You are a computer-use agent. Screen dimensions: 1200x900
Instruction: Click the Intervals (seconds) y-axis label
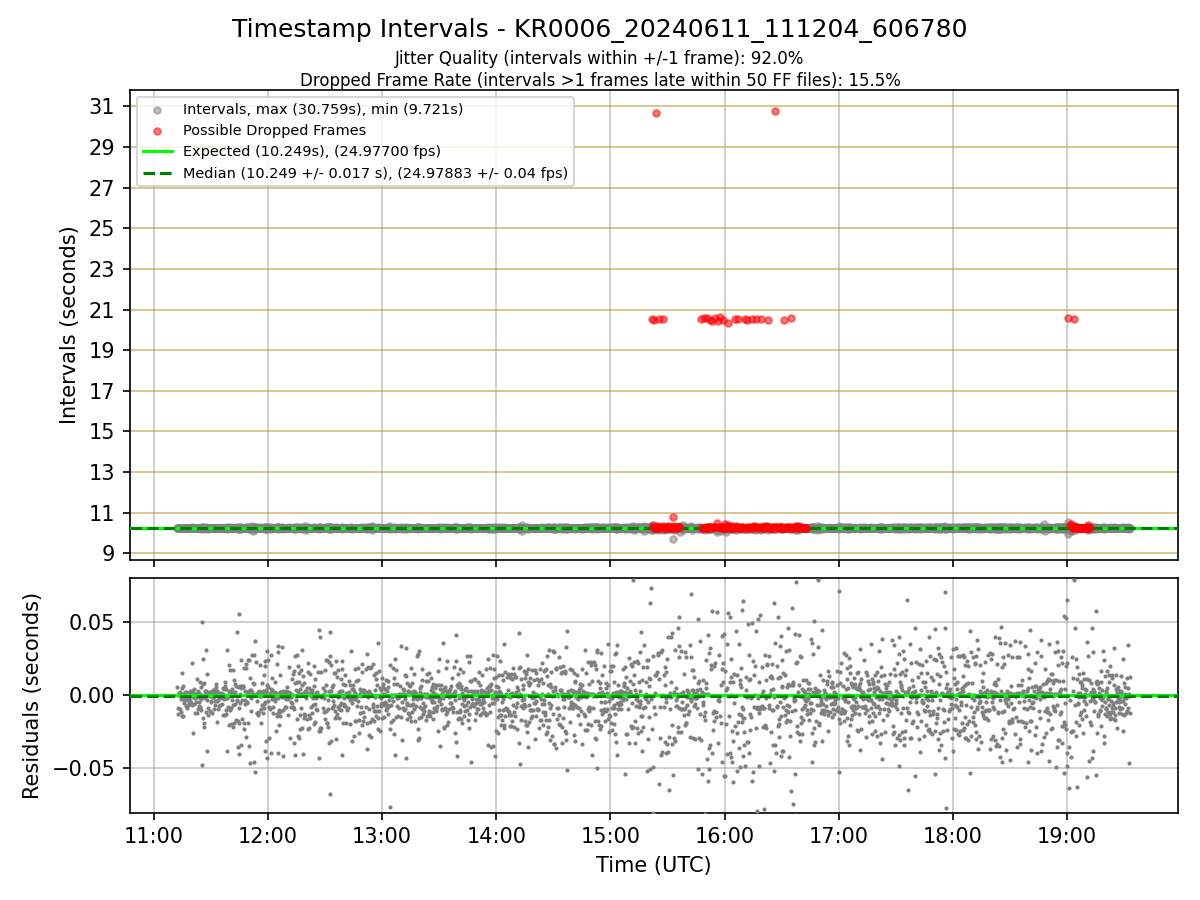click(x=69, y=325)
